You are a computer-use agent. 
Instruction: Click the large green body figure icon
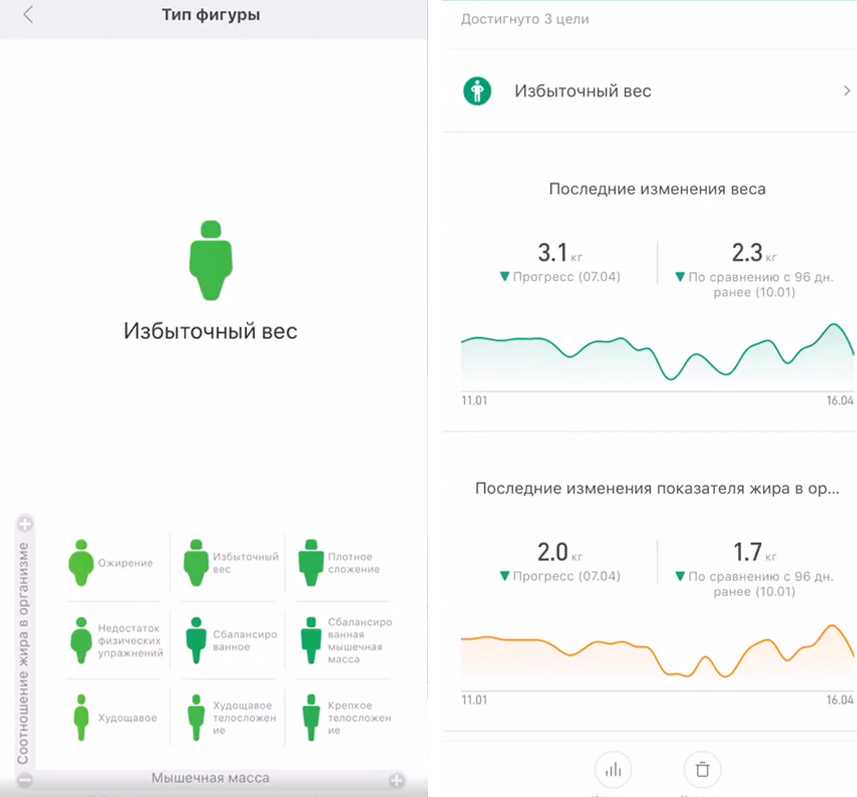click(x=211, y=260)
